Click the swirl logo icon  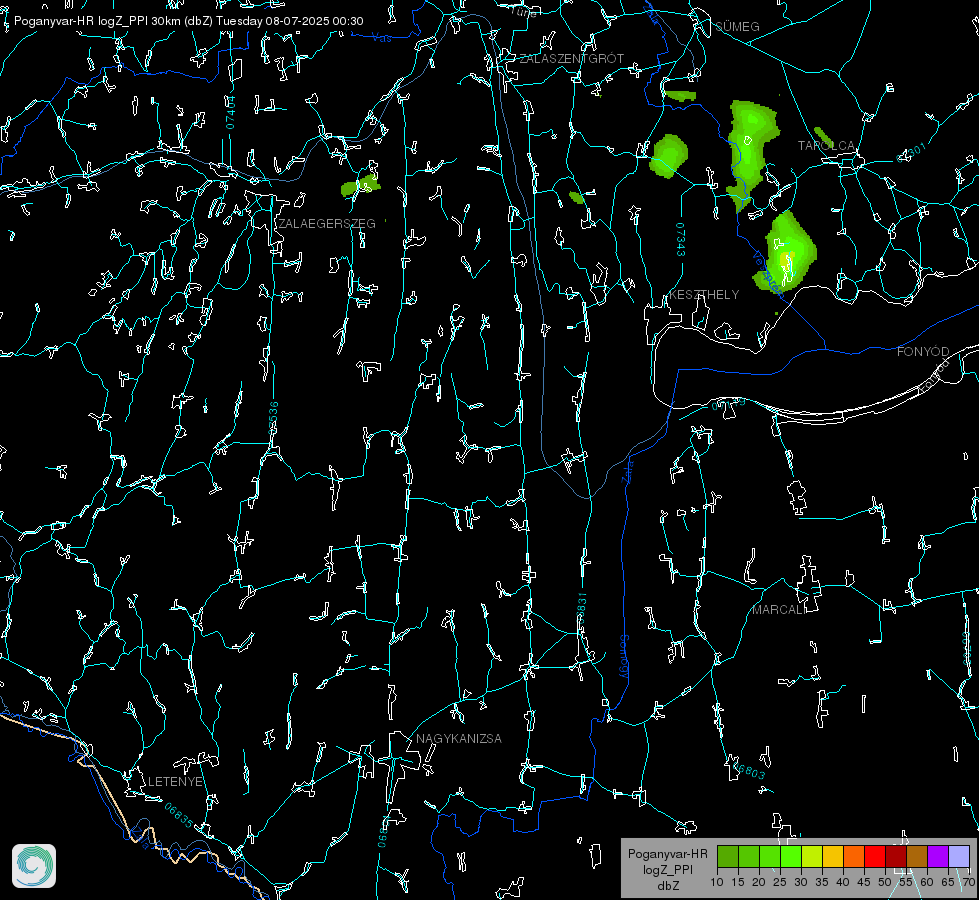click(x=34, y=866)
